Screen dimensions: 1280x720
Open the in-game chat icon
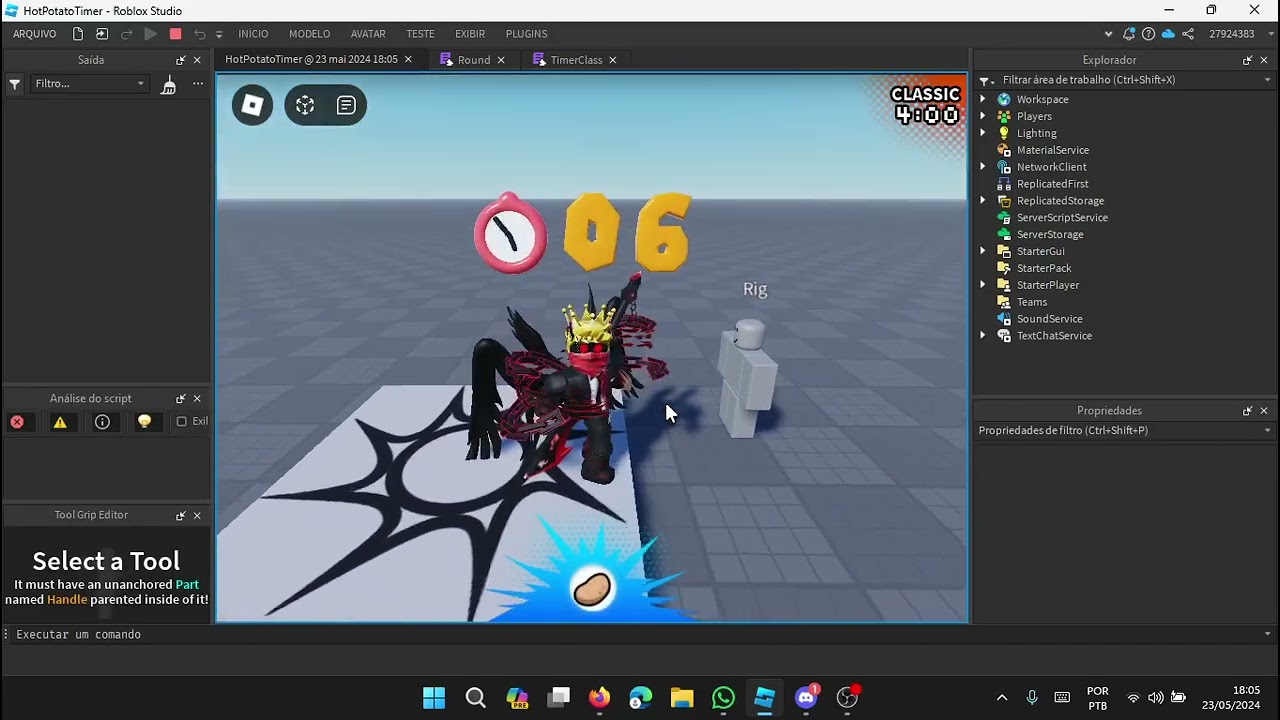pos(346,105)
